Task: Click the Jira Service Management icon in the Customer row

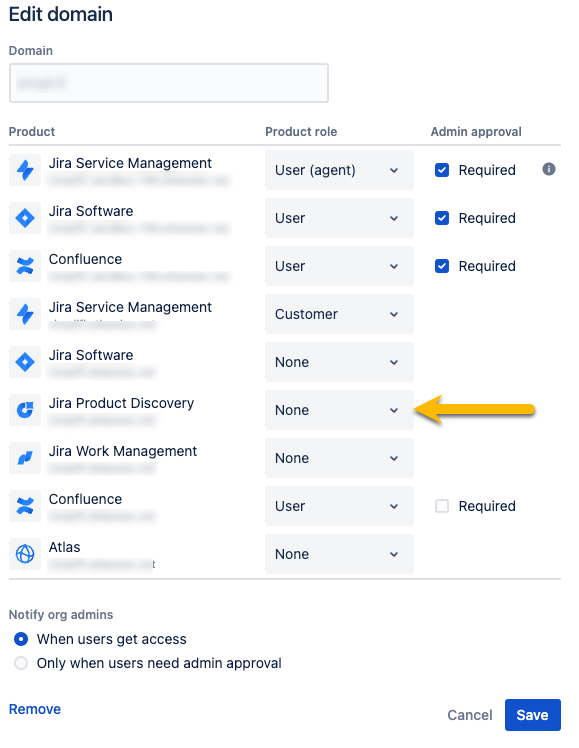Action: pos(25,314)
